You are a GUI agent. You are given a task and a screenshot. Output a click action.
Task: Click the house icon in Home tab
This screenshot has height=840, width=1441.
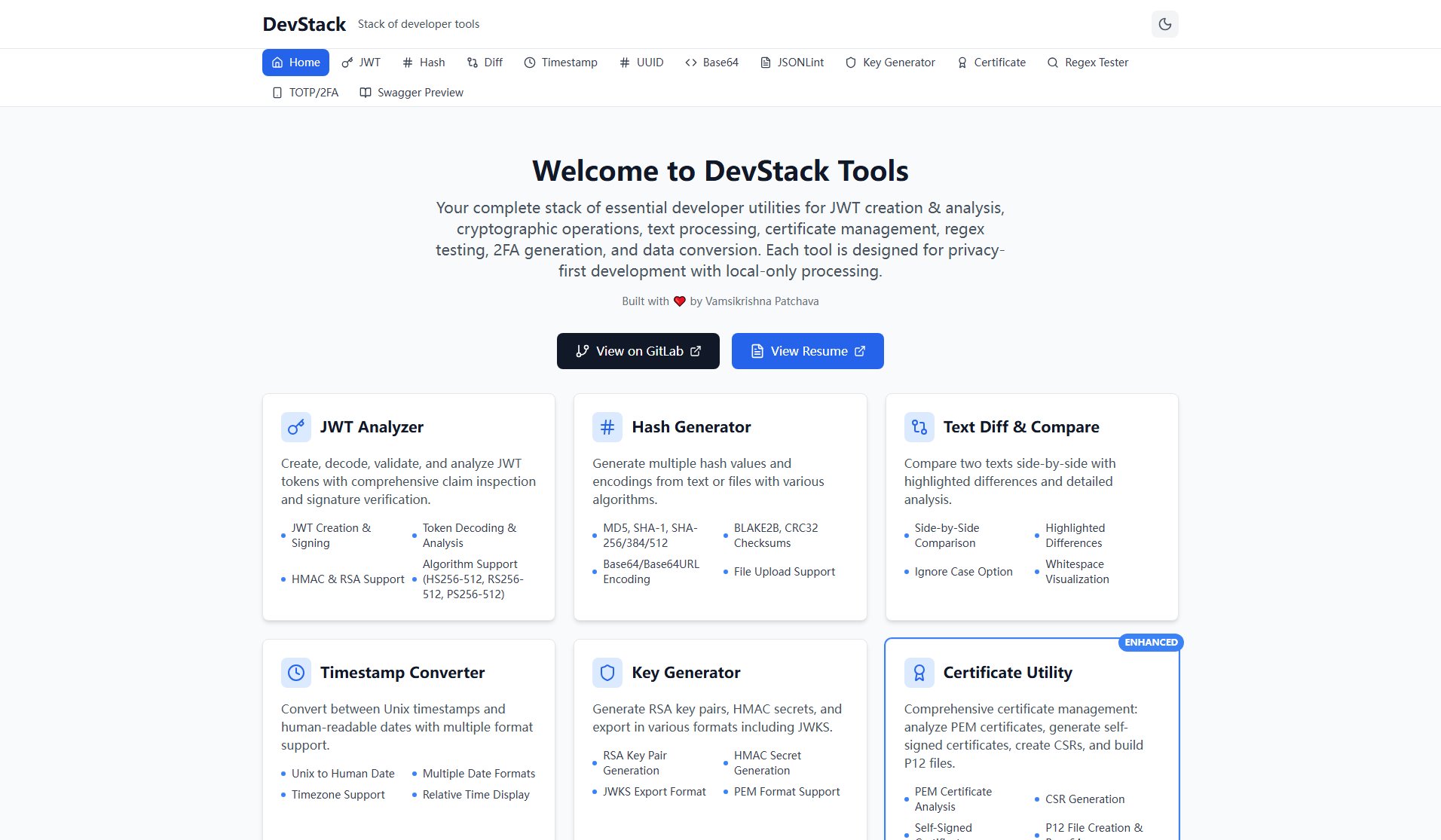click(277, 63)
